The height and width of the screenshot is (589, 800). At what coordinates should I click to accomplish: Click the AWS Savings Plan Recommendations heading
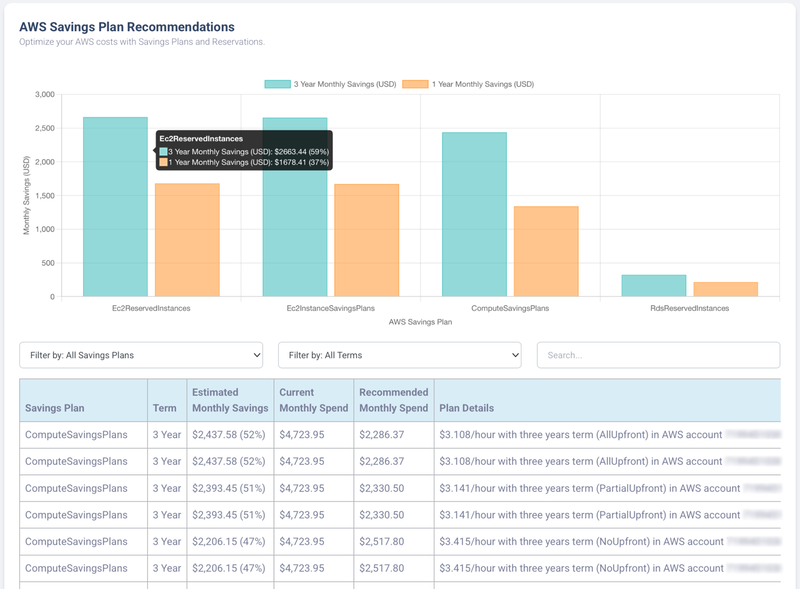point(127,27)
